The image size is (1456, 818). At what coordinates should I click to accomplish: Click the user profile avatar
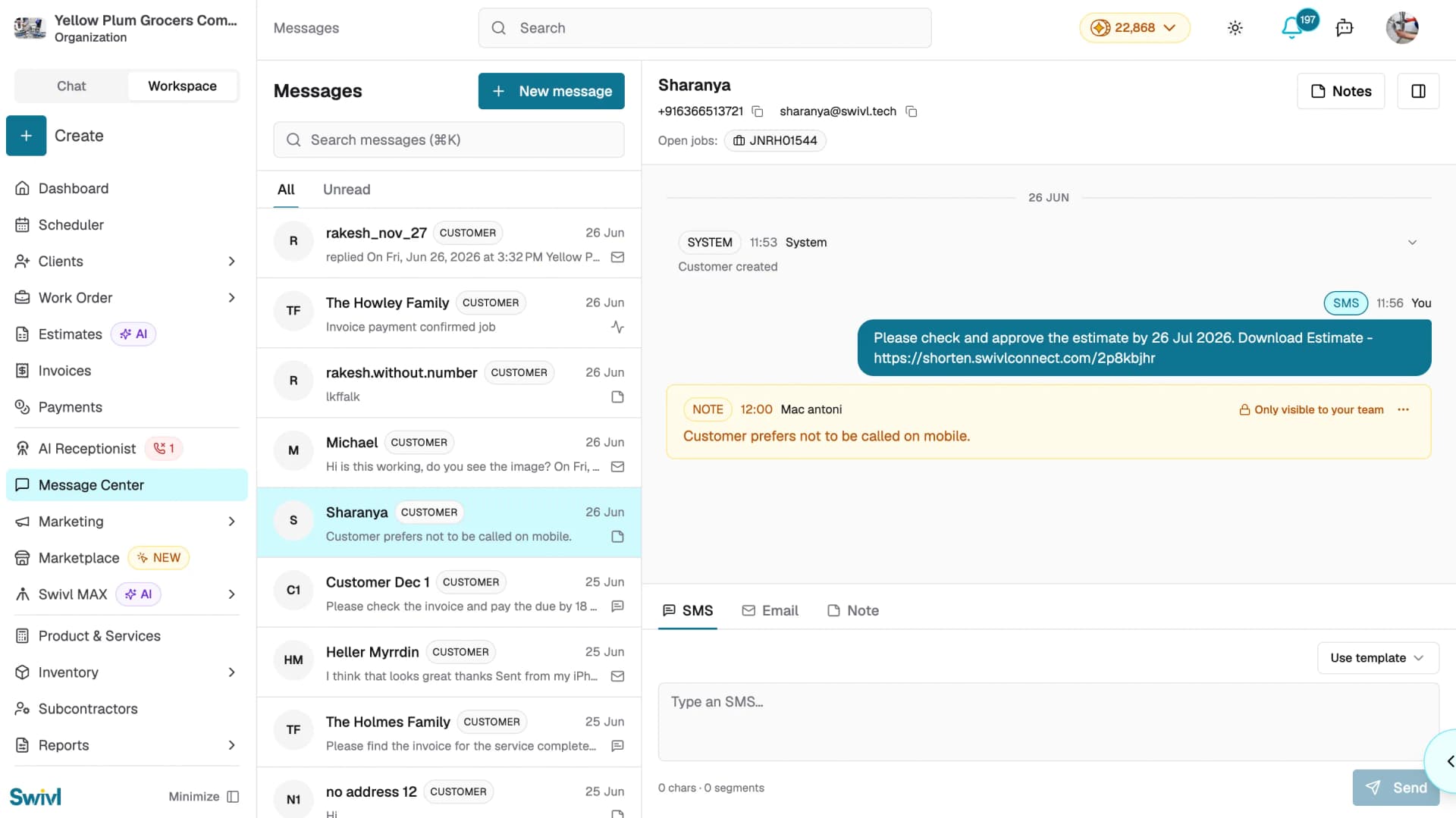click(x=1402, y=28)
